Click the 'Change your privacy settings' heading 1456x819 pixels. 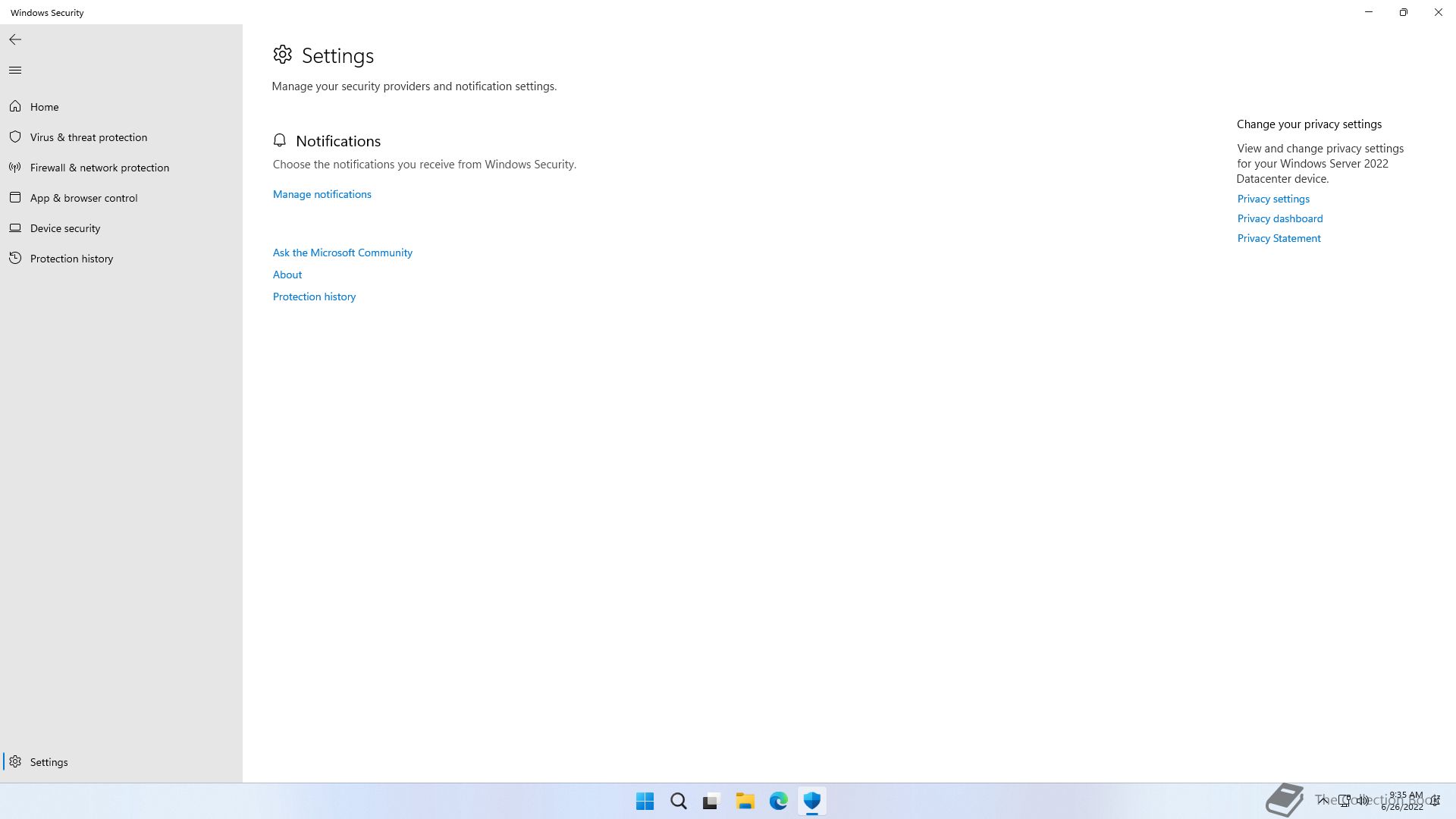(1310, 124)
